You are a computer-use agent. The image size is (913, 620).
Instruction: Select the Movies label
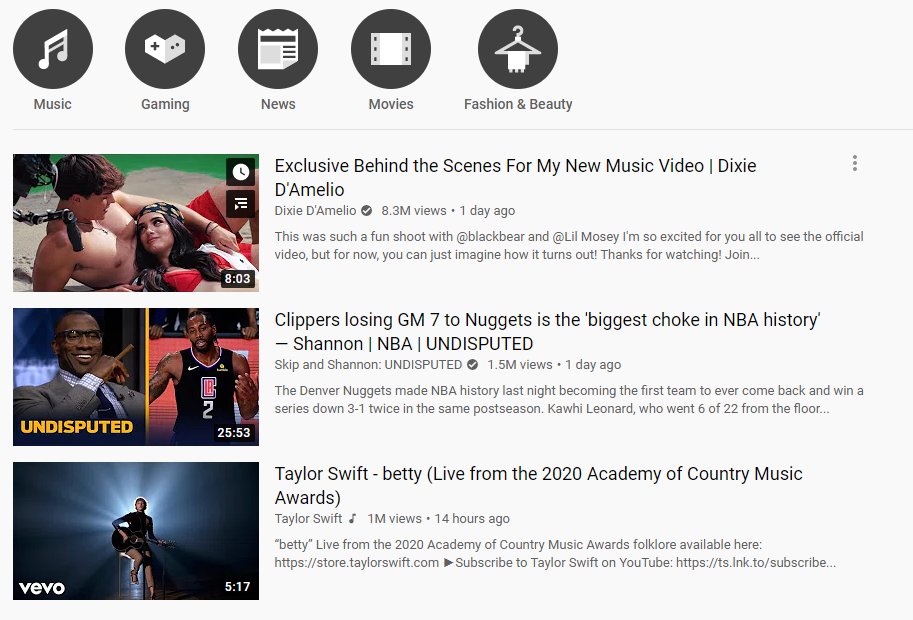point(391,104)
